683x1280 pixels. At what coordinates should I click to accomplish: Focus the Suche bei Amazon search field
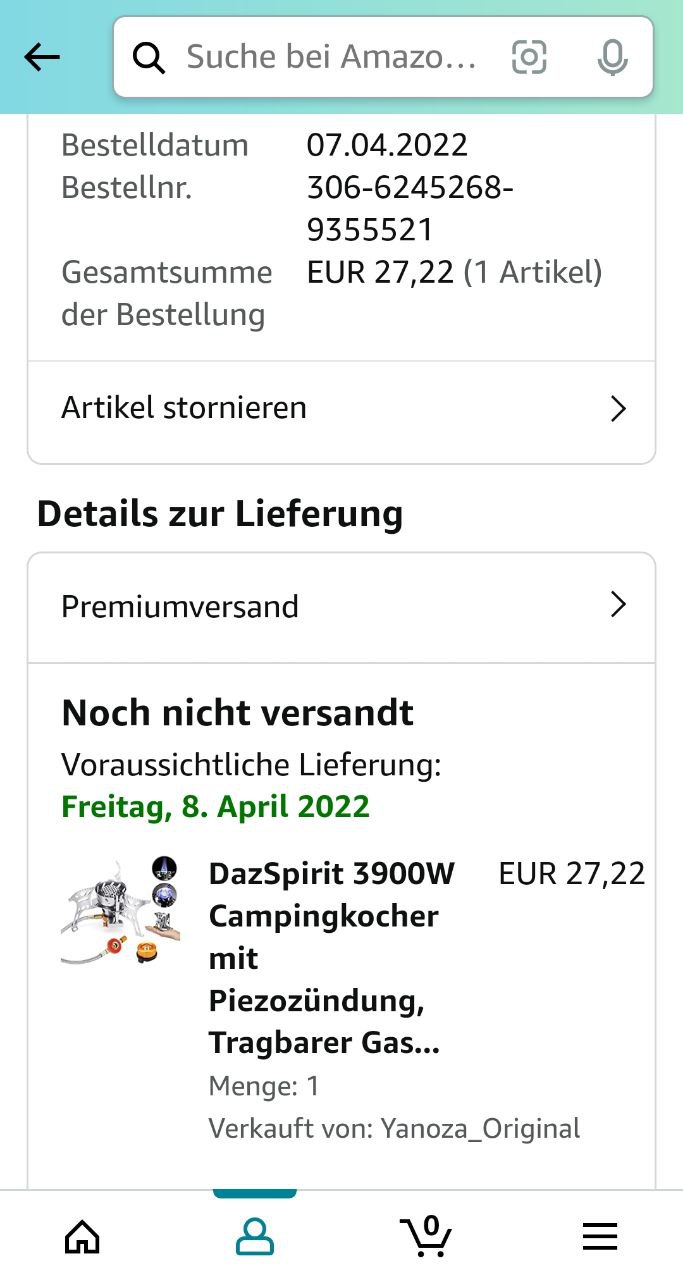332,57
